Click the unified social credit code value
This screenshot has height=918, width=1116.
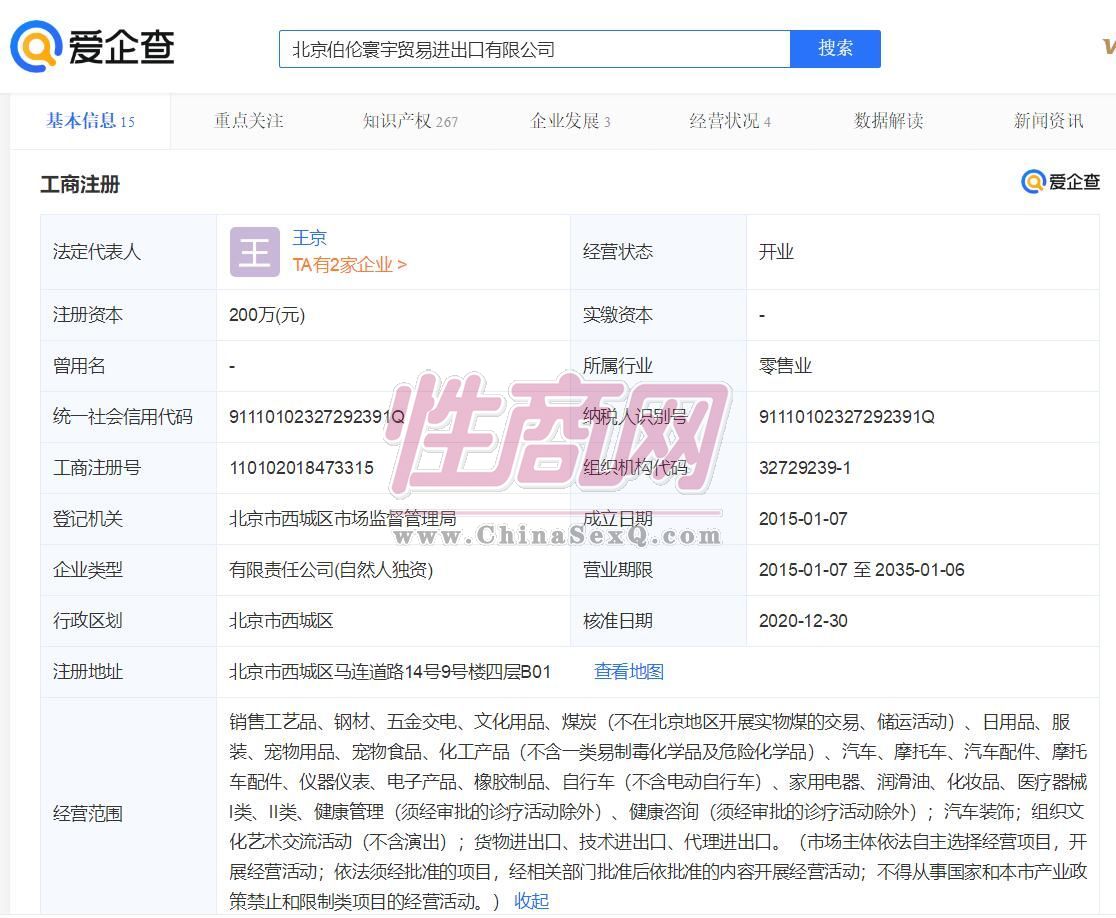[x=316, y=417]
